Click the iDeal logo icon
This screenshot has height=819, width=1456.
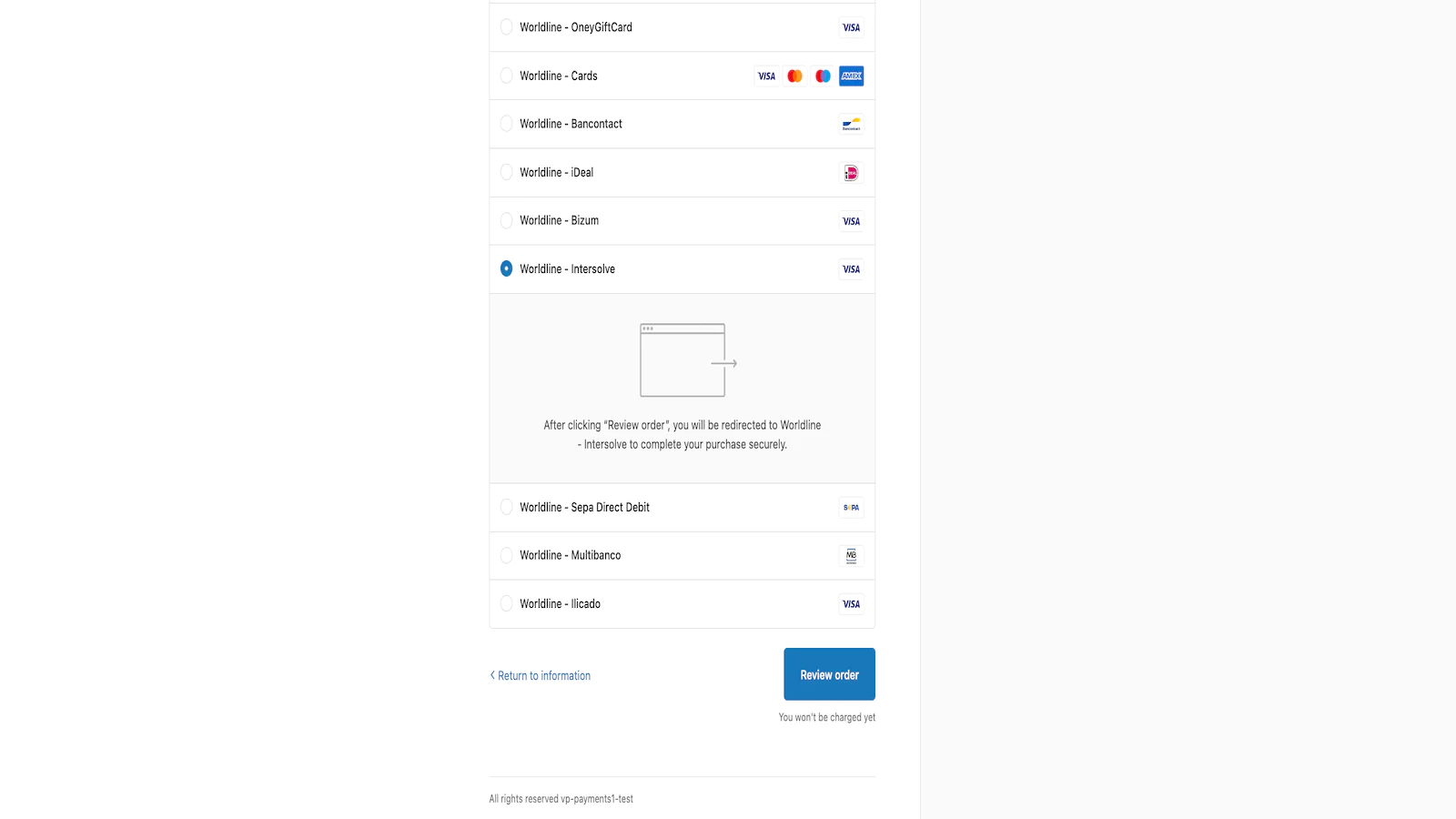[851, 172]
